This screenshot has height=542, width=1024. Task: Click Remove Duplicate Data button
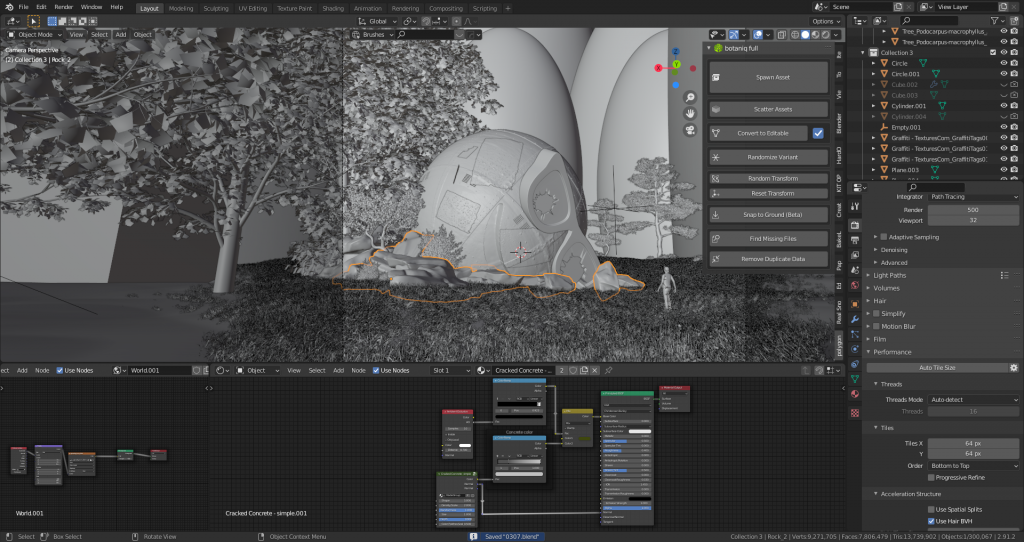click(x=769, y=259)
